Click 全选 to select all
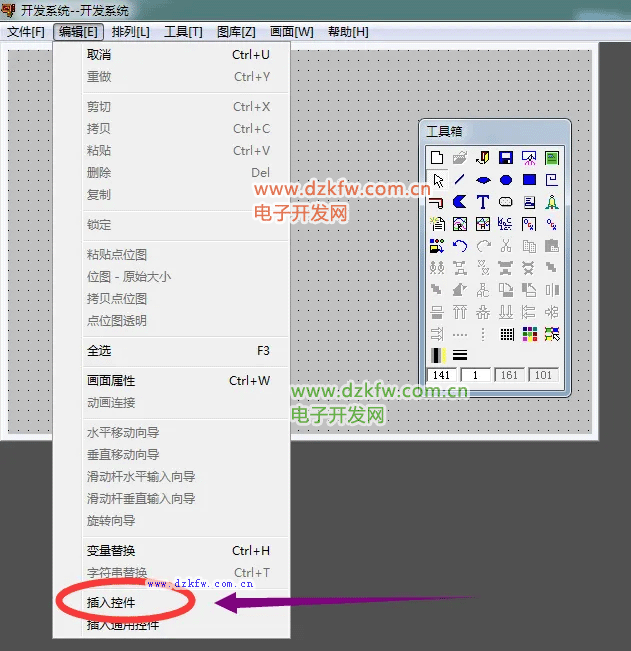This screenshot has width=631, height=651. point(99,351)
